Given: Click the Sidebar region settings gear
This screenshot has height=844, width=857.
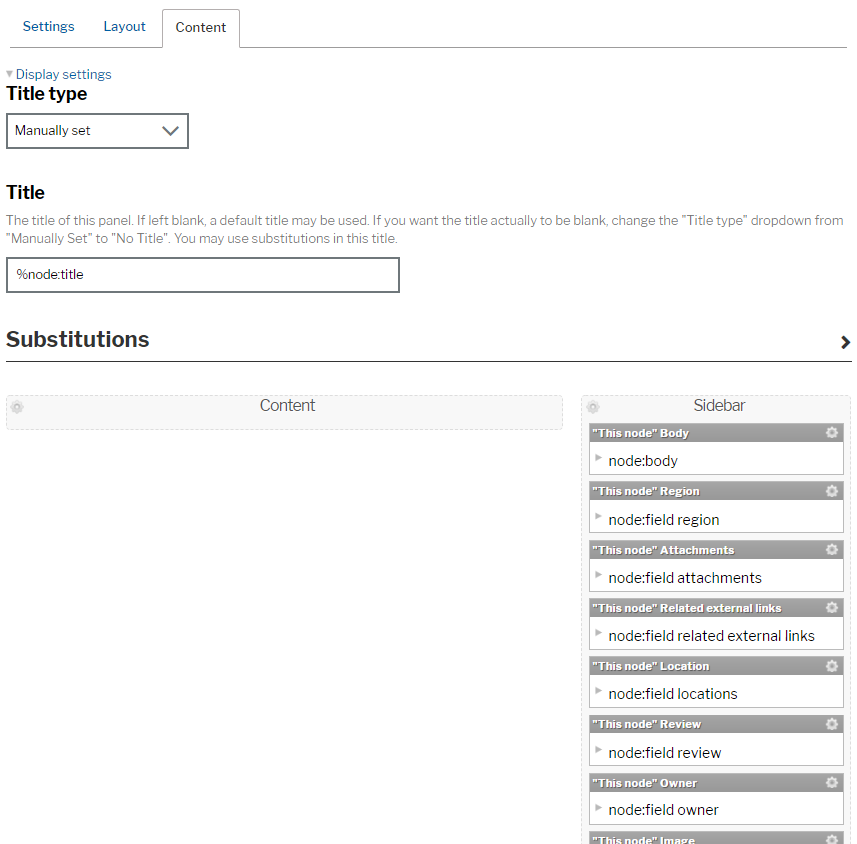Looking at the screenshot, I should point(593,406).
